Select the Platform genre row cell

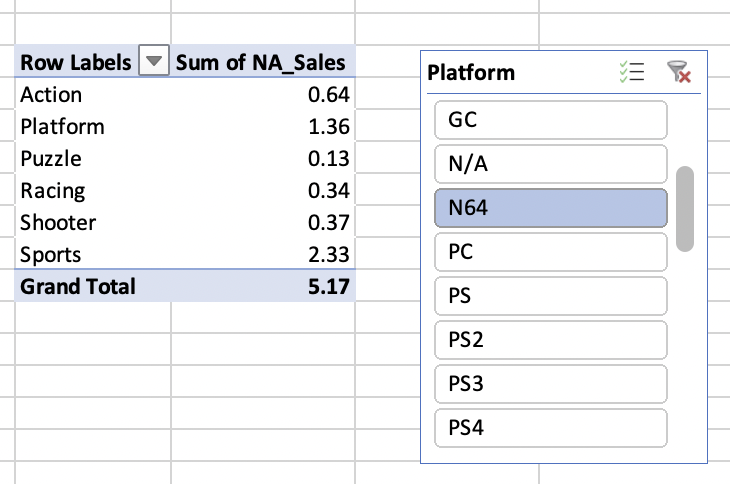point(93,127)
